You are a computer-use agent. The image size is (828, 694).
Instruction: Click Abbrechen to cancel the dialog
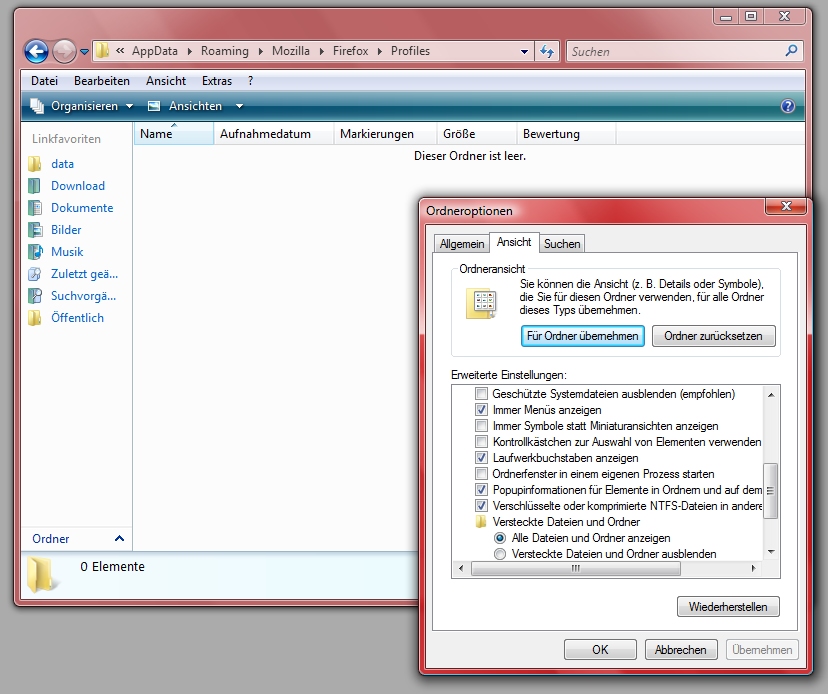tap(681, 650)
